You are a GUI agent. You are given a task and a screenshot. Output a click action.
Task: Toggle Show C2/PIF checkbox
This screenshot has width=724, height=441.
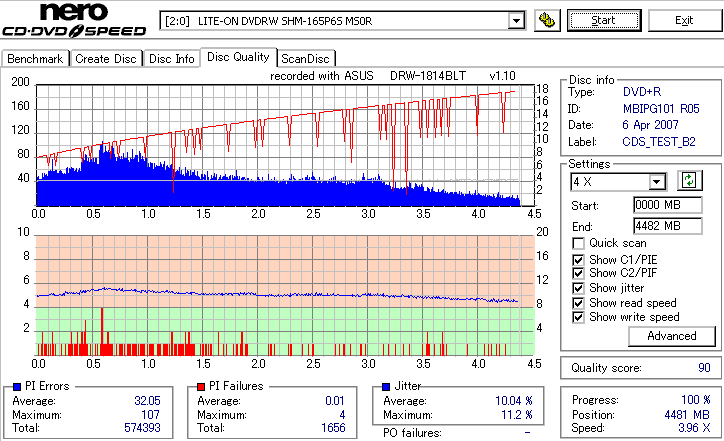click(x=578, y=273)
